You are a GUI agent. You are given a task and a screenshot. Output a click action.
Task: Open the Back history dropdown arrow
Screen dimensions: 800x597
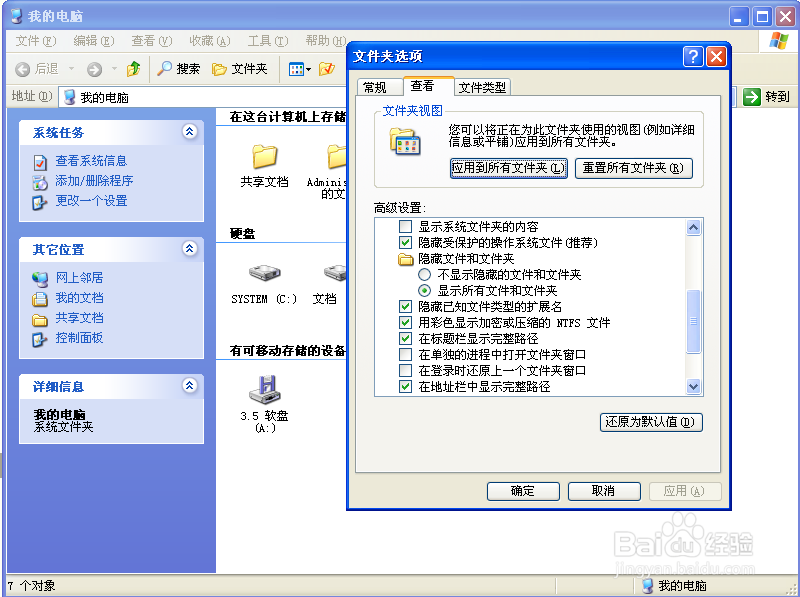pyautogui.click(x=71, y=68)
